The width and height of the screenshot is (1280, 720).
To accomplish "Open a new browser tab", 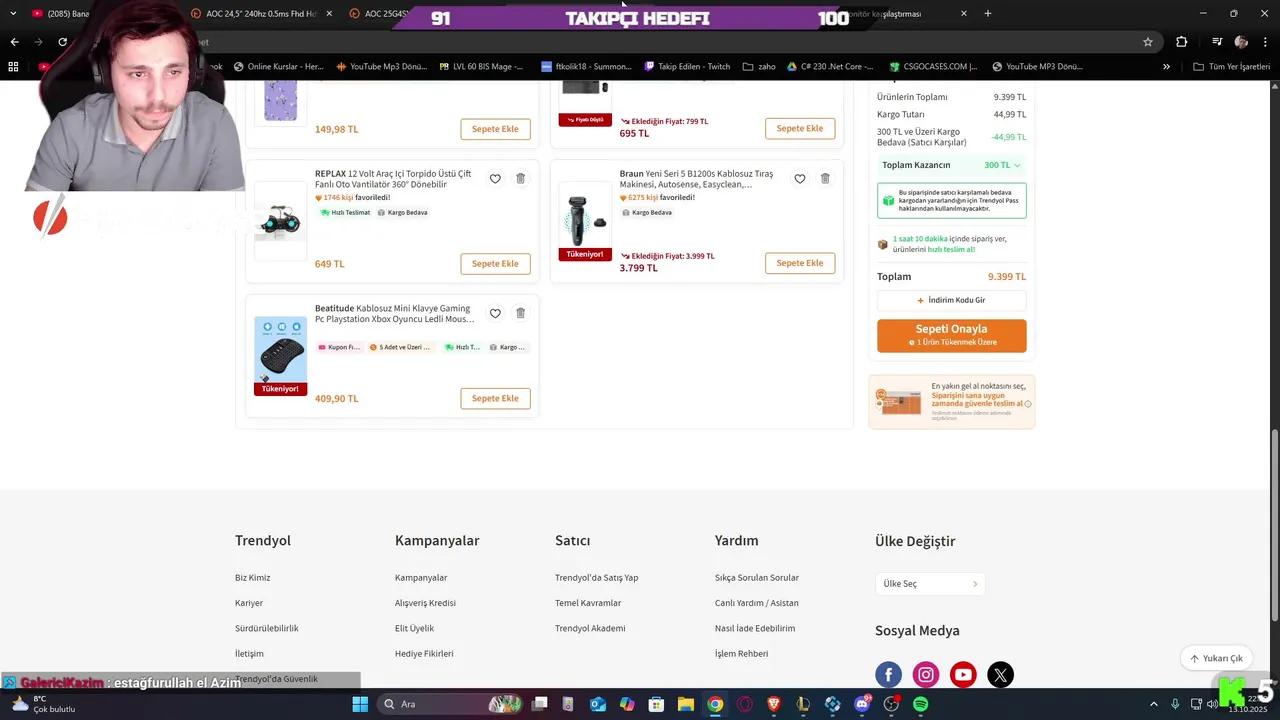I will tap(988, 14).
